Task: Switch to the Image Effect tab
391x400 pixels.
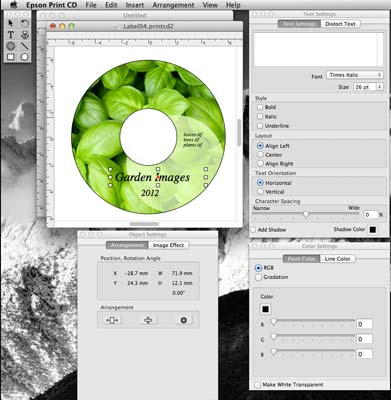Action: [168, 245]
